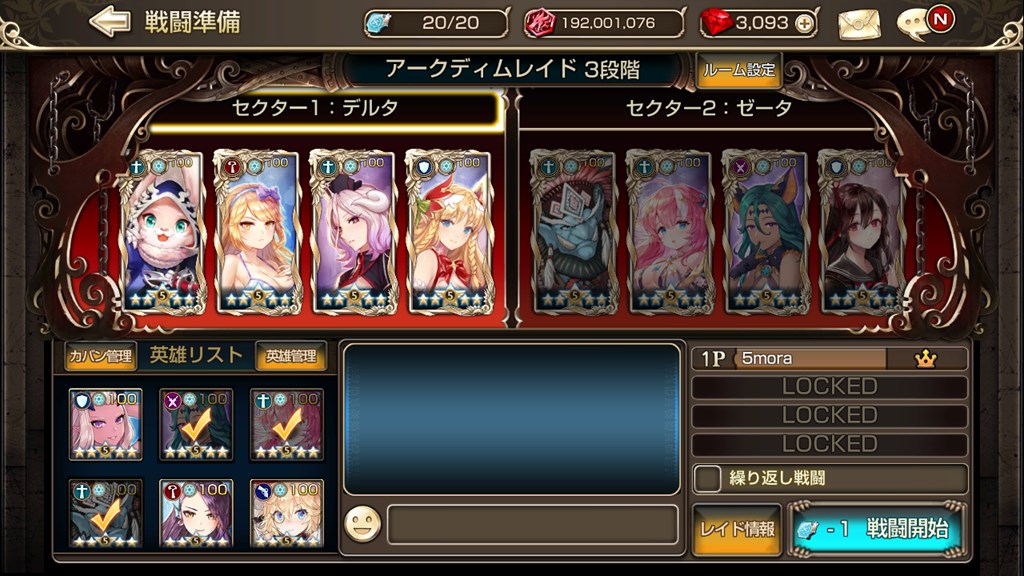Click the red ruby gem icon
The image size is (1024, 576).
(716, 24)
